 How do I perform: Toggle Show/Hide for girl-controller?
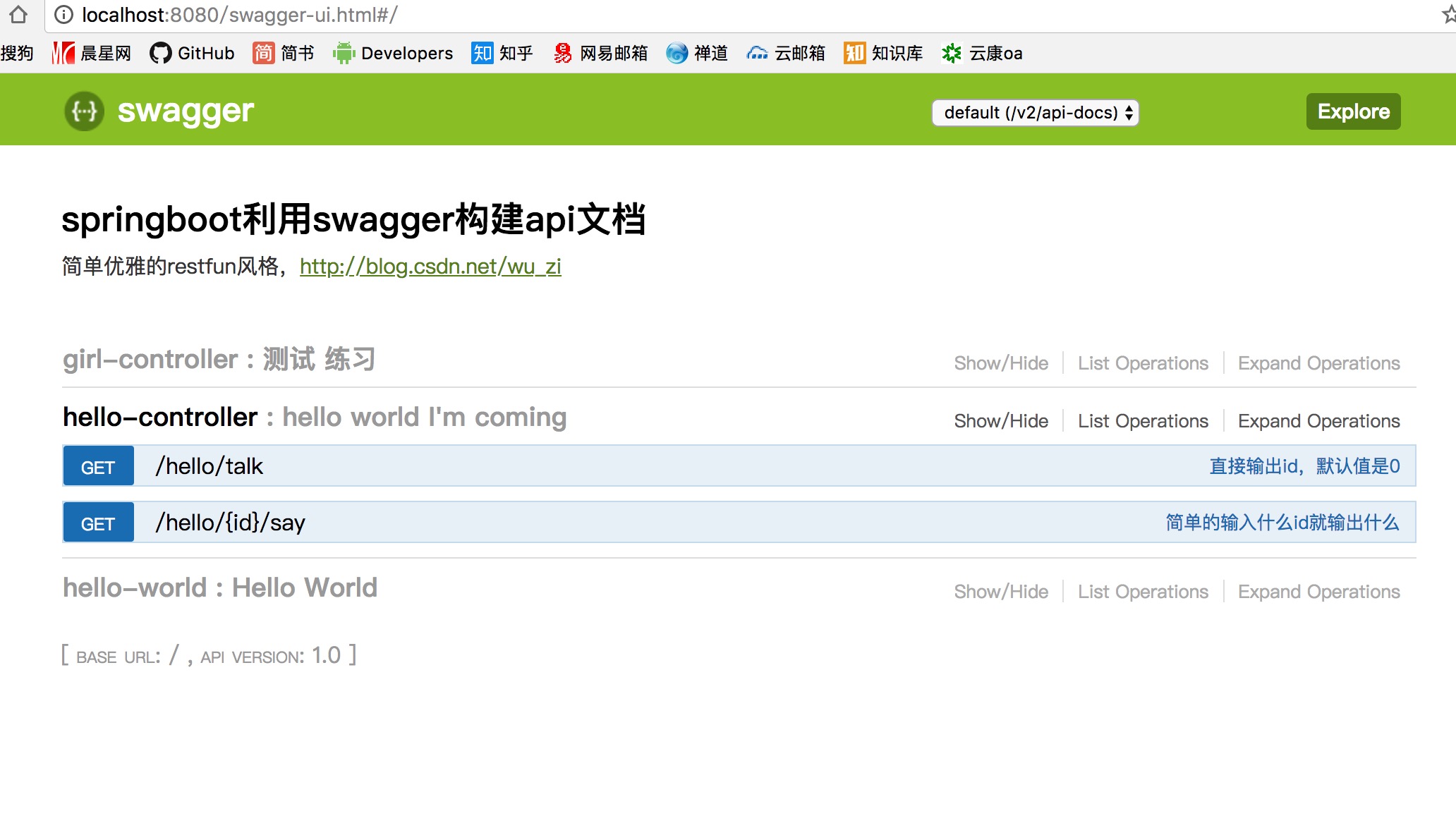pyautogui.click(x=1000, y=363)
